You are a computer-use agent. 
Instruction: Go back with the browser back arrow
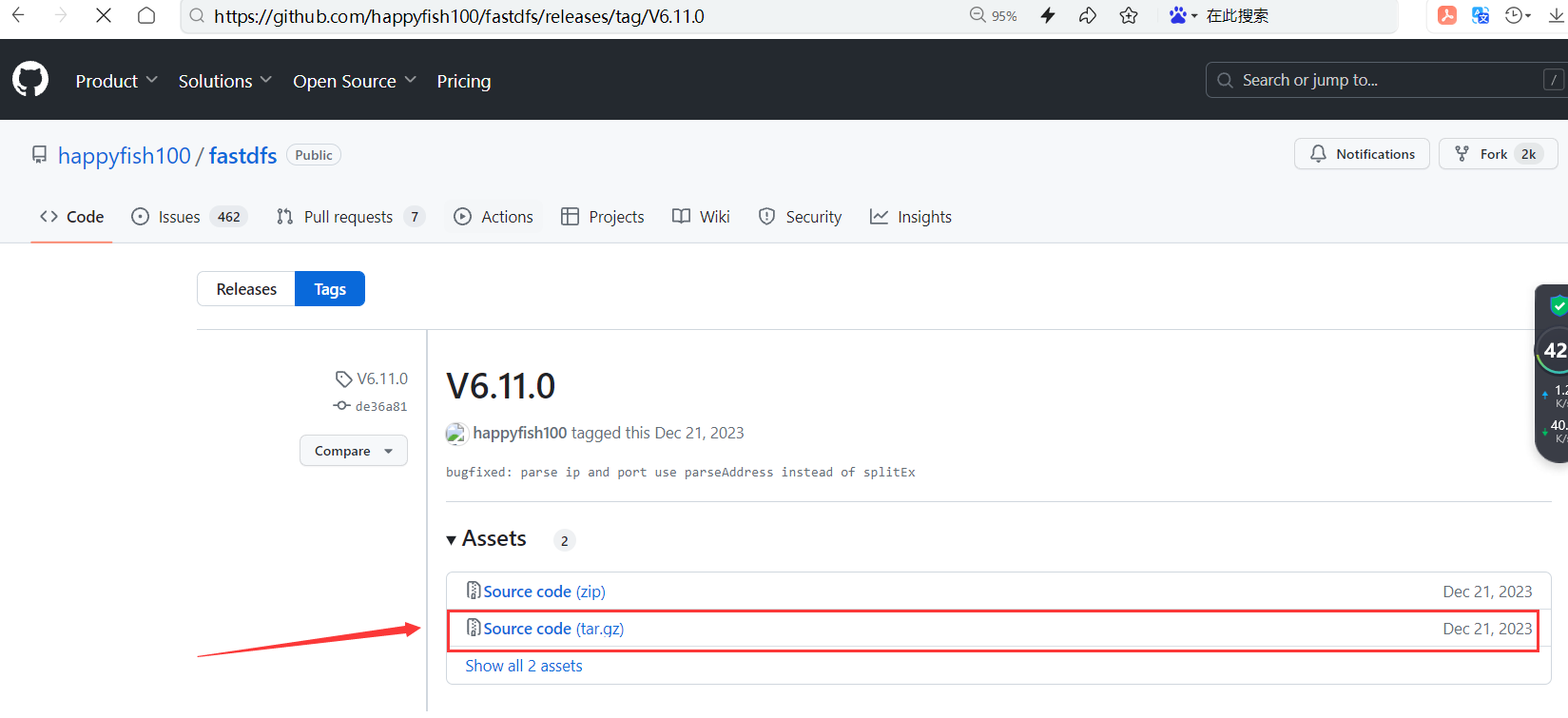tap(18, 15)
